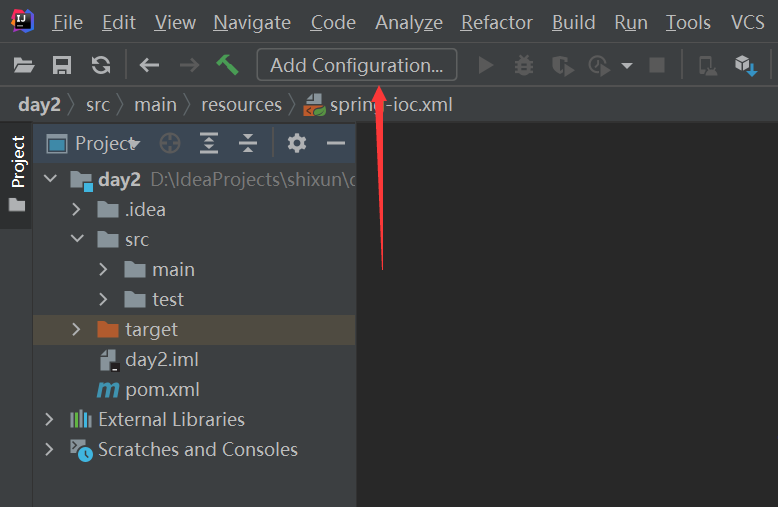
Task: Expand the main folder
Action: (103, 269)
